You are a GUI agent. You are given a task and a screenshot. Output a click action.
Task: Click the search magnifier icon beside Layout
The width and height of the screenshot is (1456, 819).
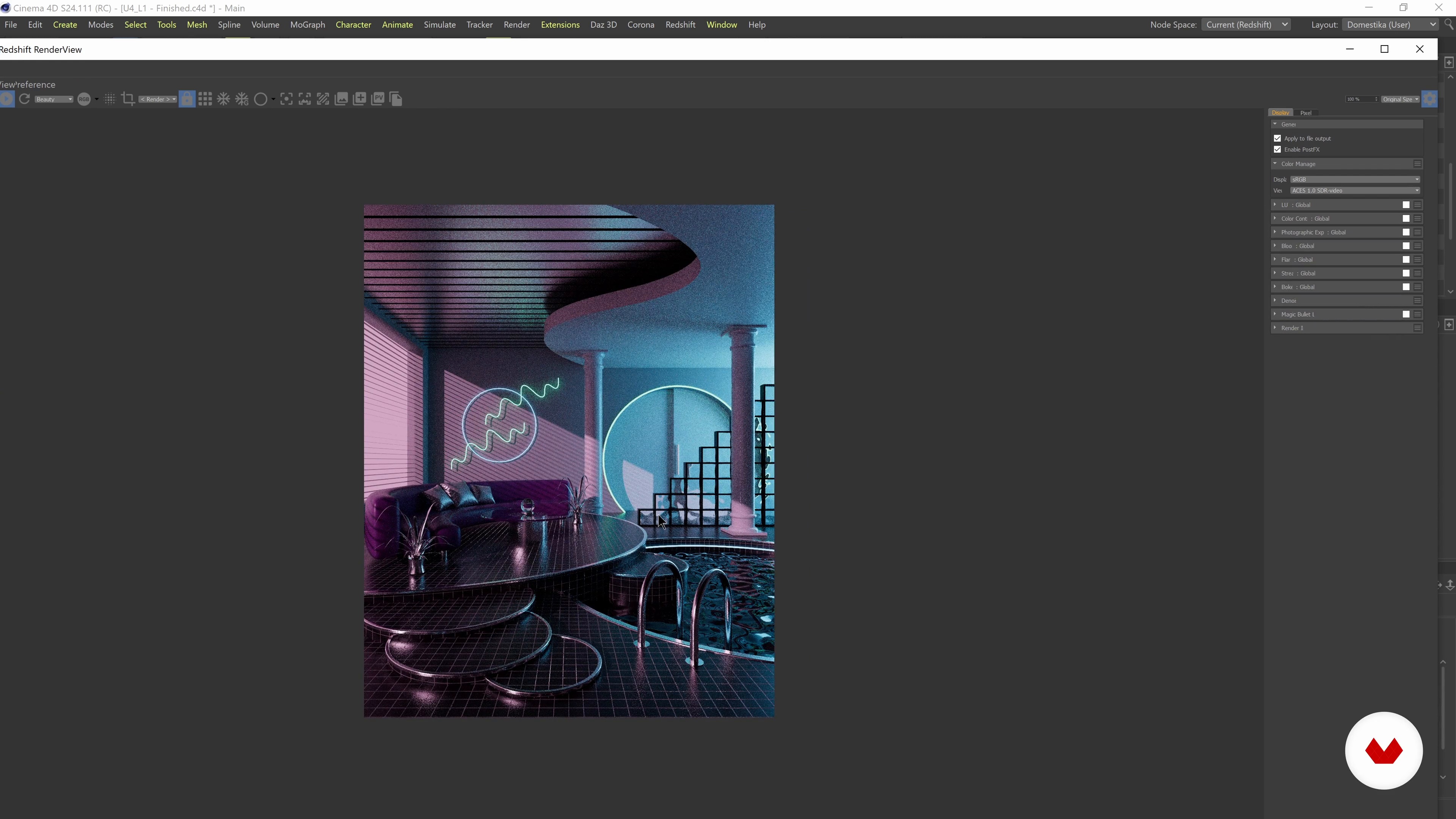coord(1449,25)
